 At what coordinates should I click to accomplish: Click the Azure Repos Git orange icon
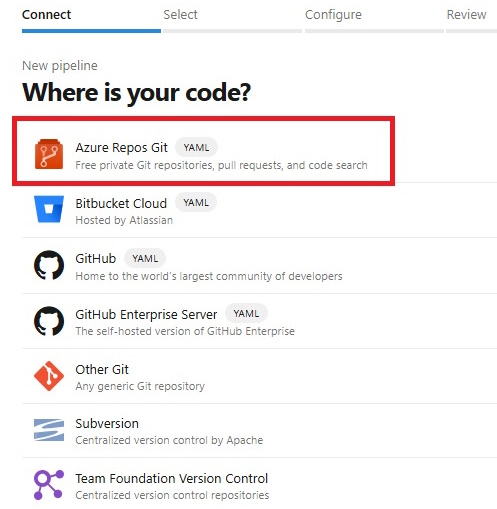pyautogui.click(x=49, y=154)
